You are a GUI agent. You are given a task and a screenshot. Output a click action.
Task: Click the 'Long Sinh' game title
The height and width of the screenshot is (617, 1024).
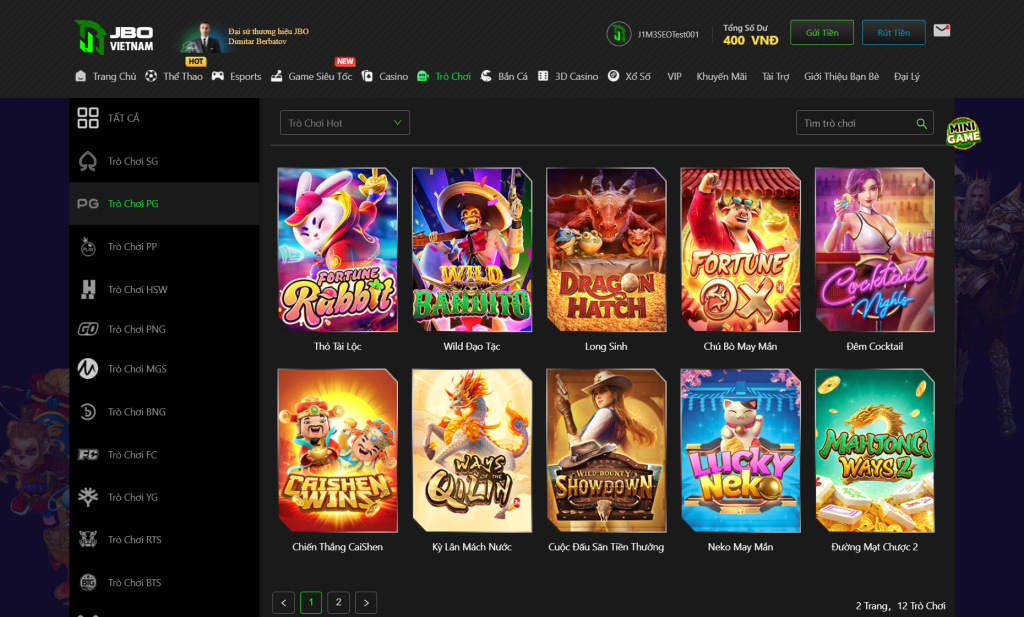[x=606, y=347]
